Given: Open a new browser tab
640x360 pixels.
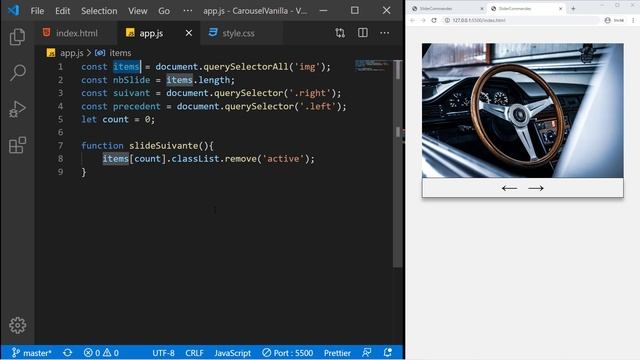Looking at the screenshot, I should coord(573,8).
